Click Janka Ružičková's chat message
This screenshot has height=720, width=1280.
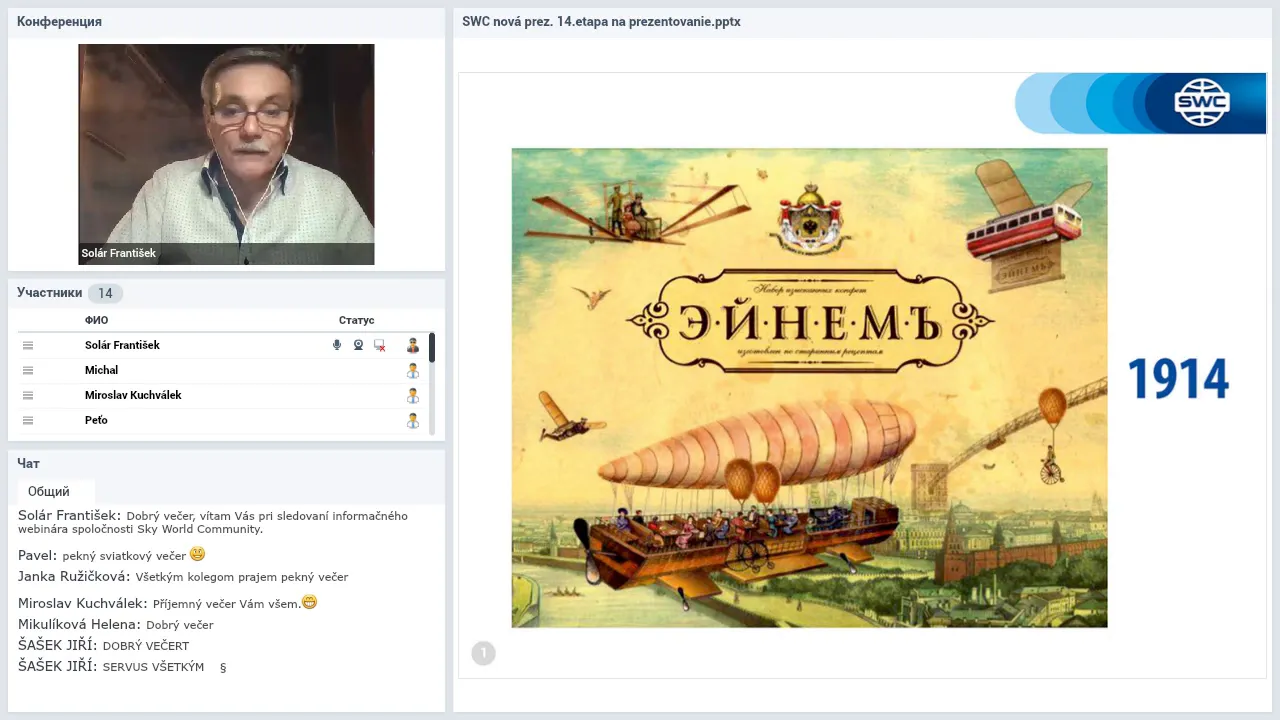tap(183, 577)
